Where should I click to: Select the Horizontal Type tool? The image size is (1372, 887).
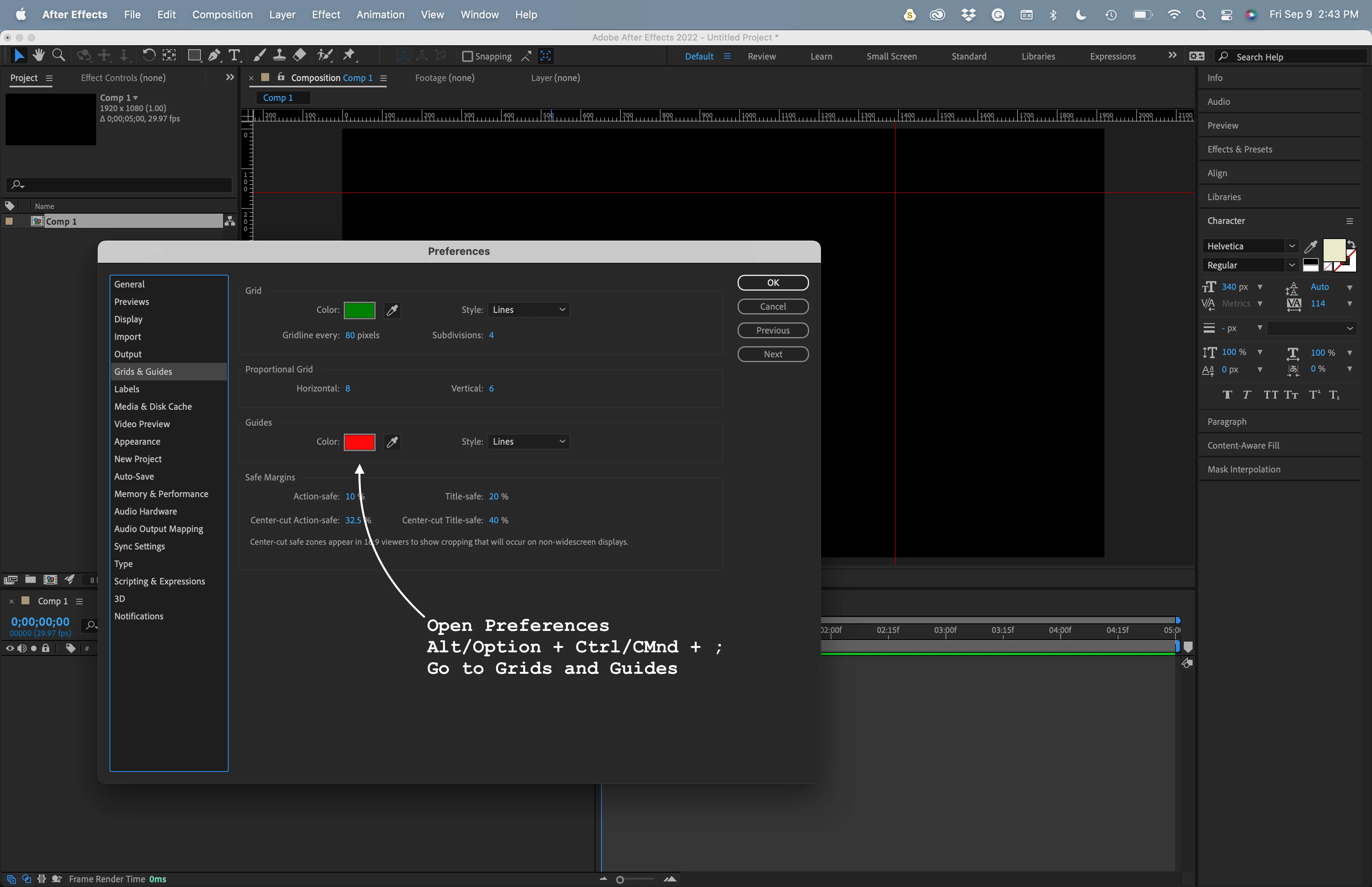click(234, 55)
